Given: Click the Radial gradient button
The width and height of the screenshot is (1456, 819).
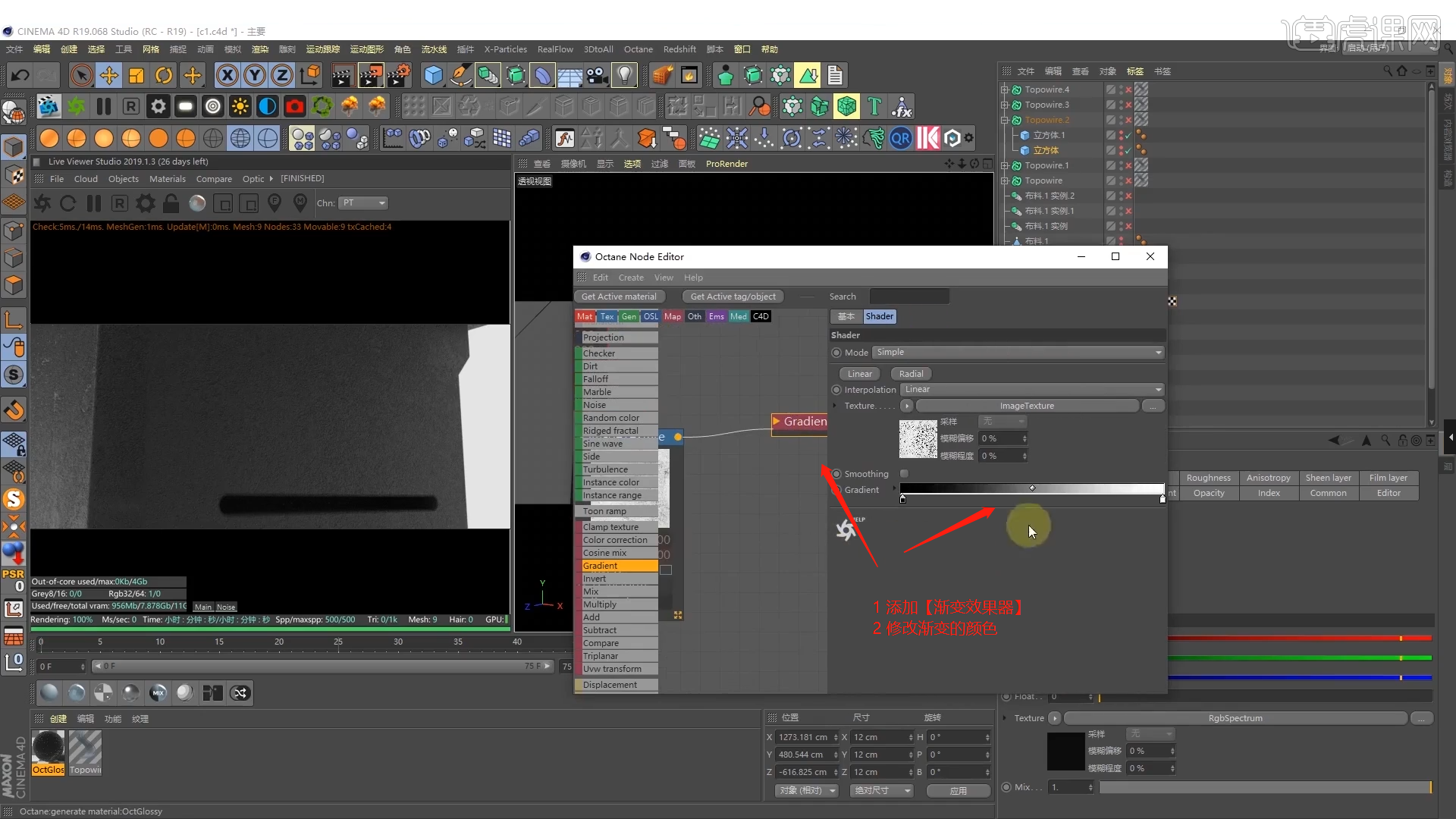Looking at the screenshot, I should (x=911, y=374).
